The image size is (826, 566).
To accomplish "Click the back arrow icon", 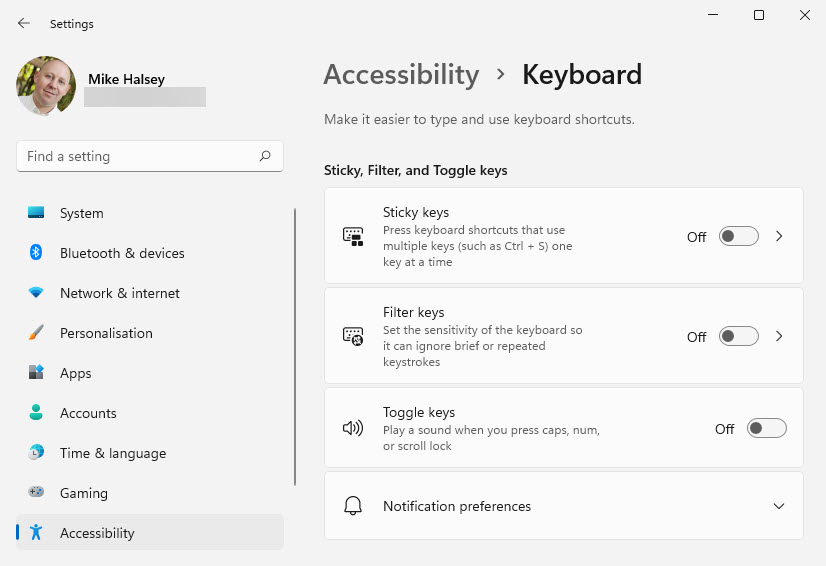I will [24, 23].
